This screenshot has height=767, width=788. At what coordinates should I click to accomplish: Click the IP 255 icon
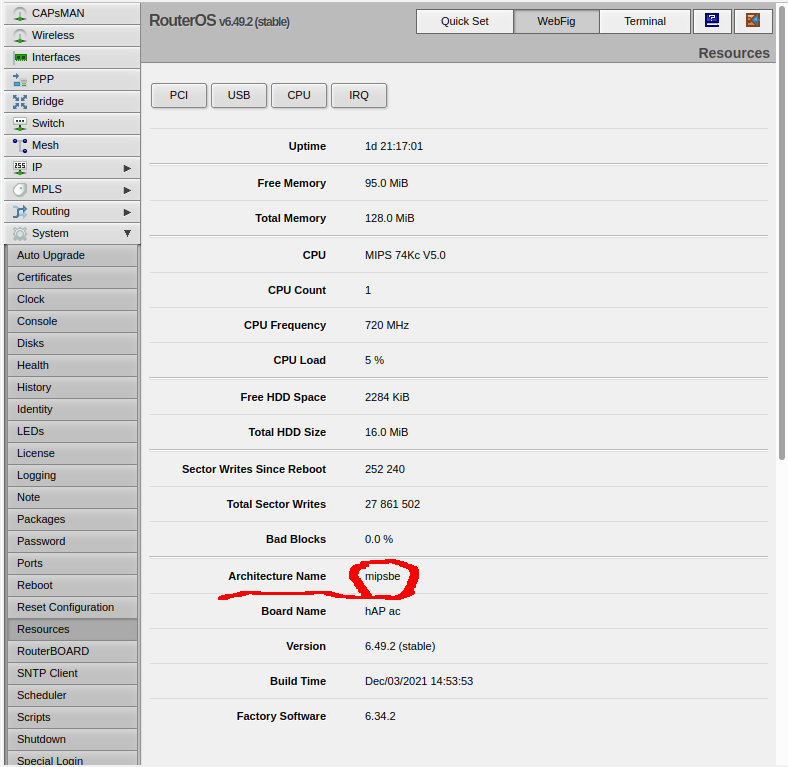click(20, 167)
